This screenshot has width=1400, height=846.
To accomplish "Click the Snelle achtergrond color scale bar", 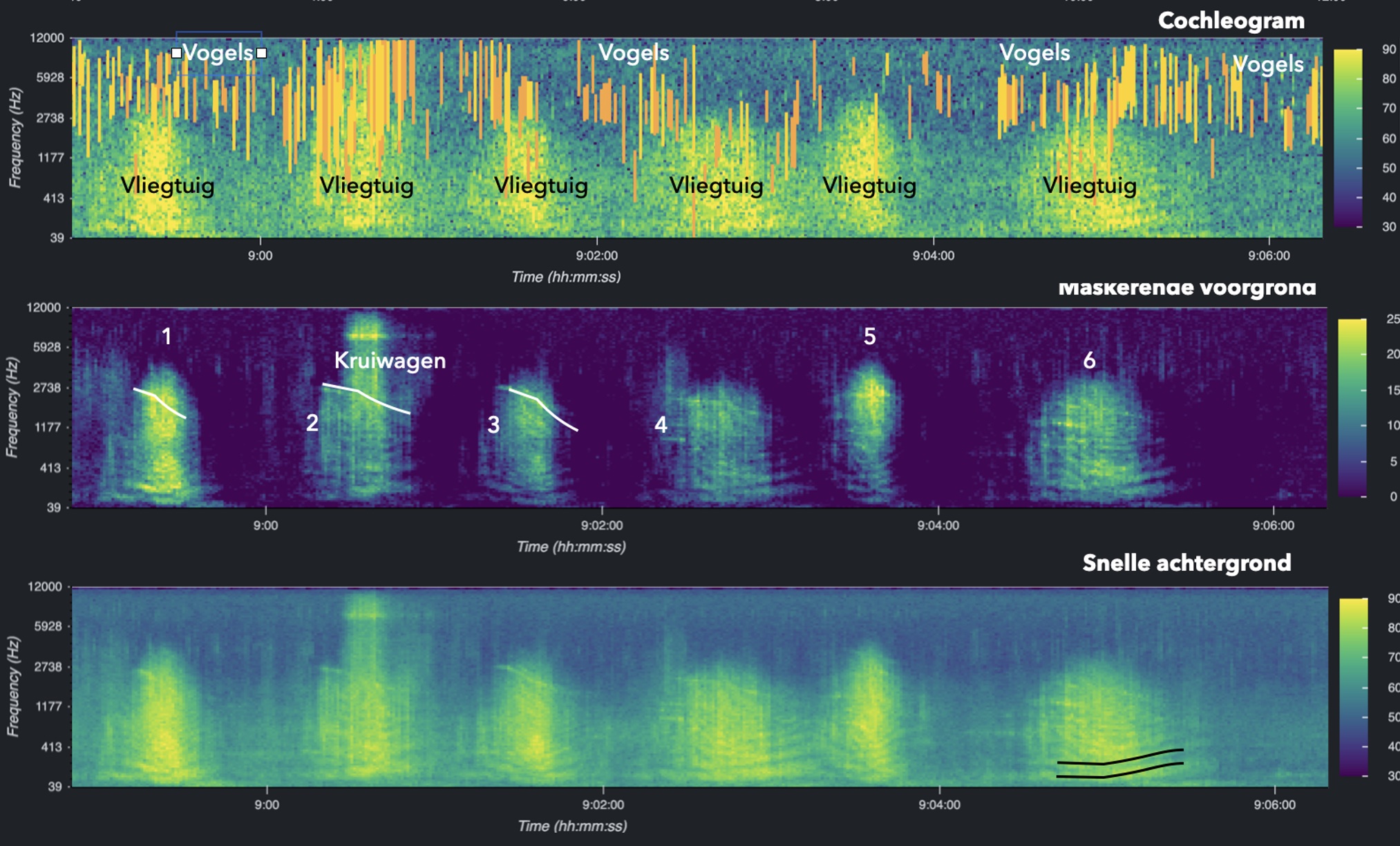I will point(1354,687).
